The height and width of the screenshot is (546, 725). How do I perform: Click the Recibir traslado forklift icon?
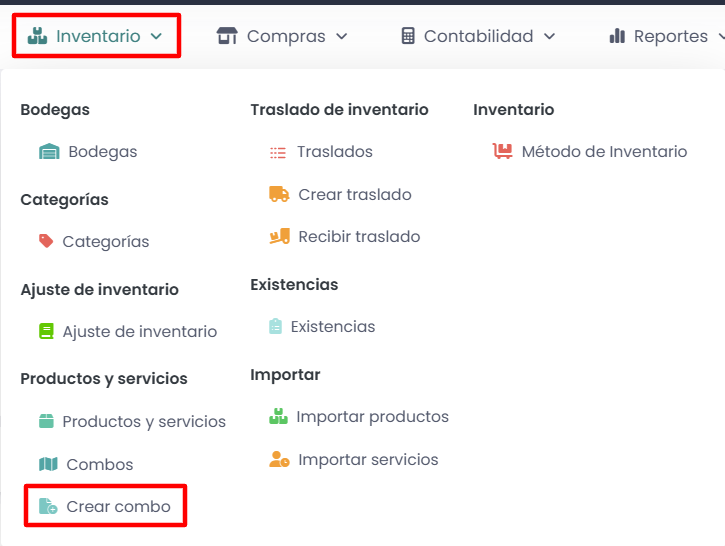(279, 237)
